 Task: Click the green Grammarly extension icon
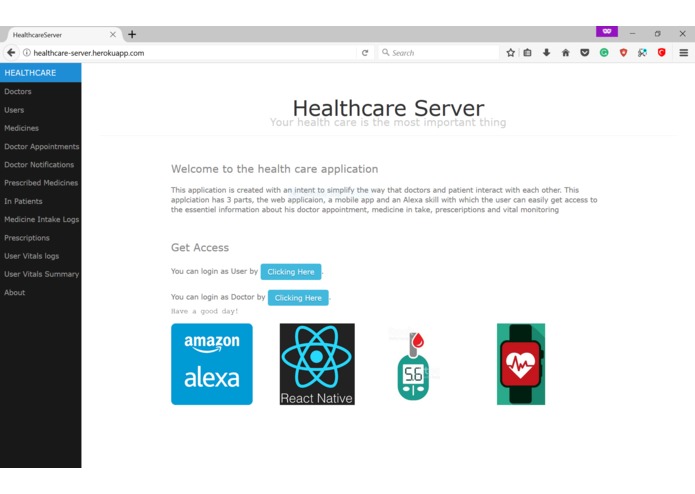coord(604,53)
